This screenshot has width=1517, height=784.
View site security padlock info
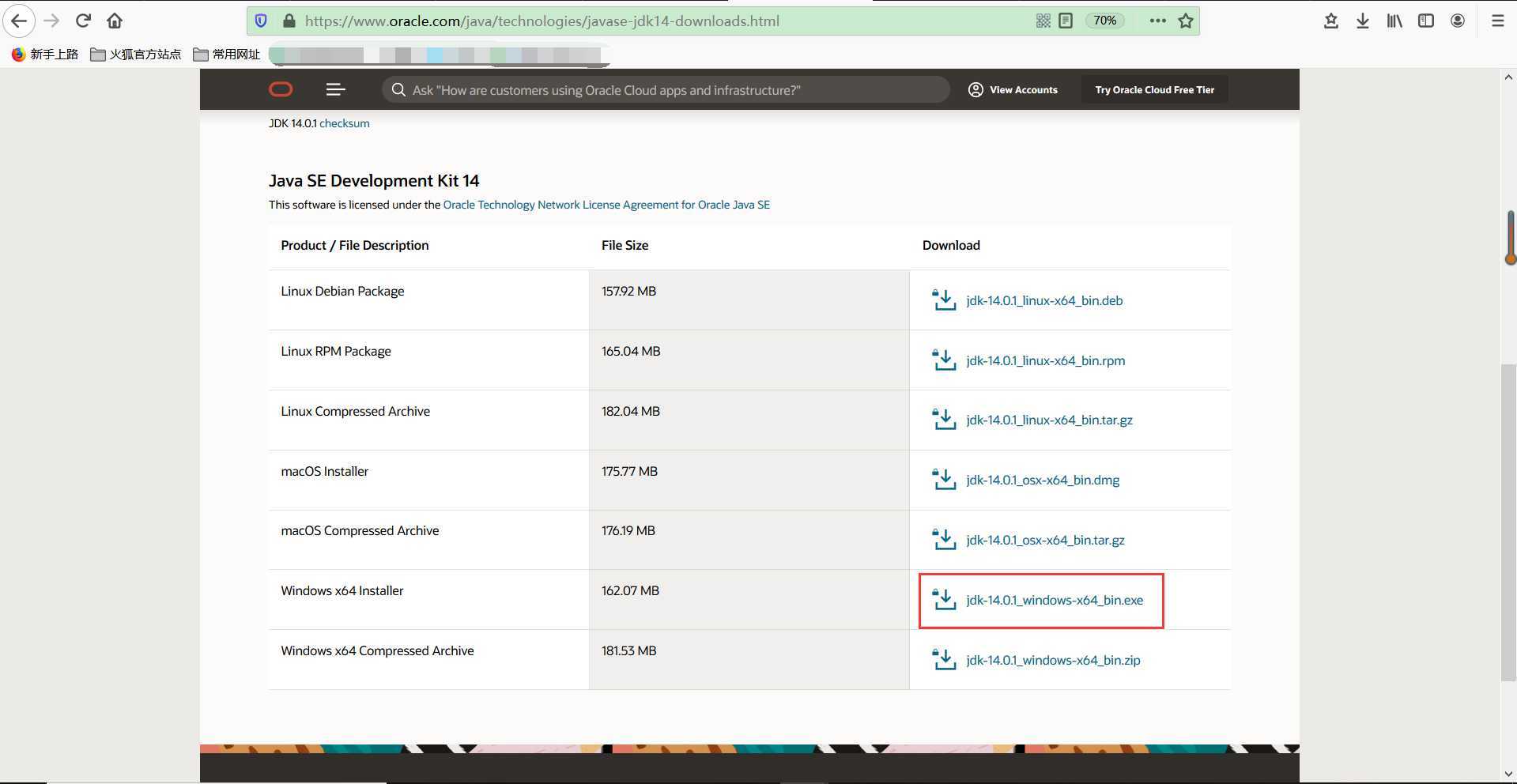click(x=289, y=21)
